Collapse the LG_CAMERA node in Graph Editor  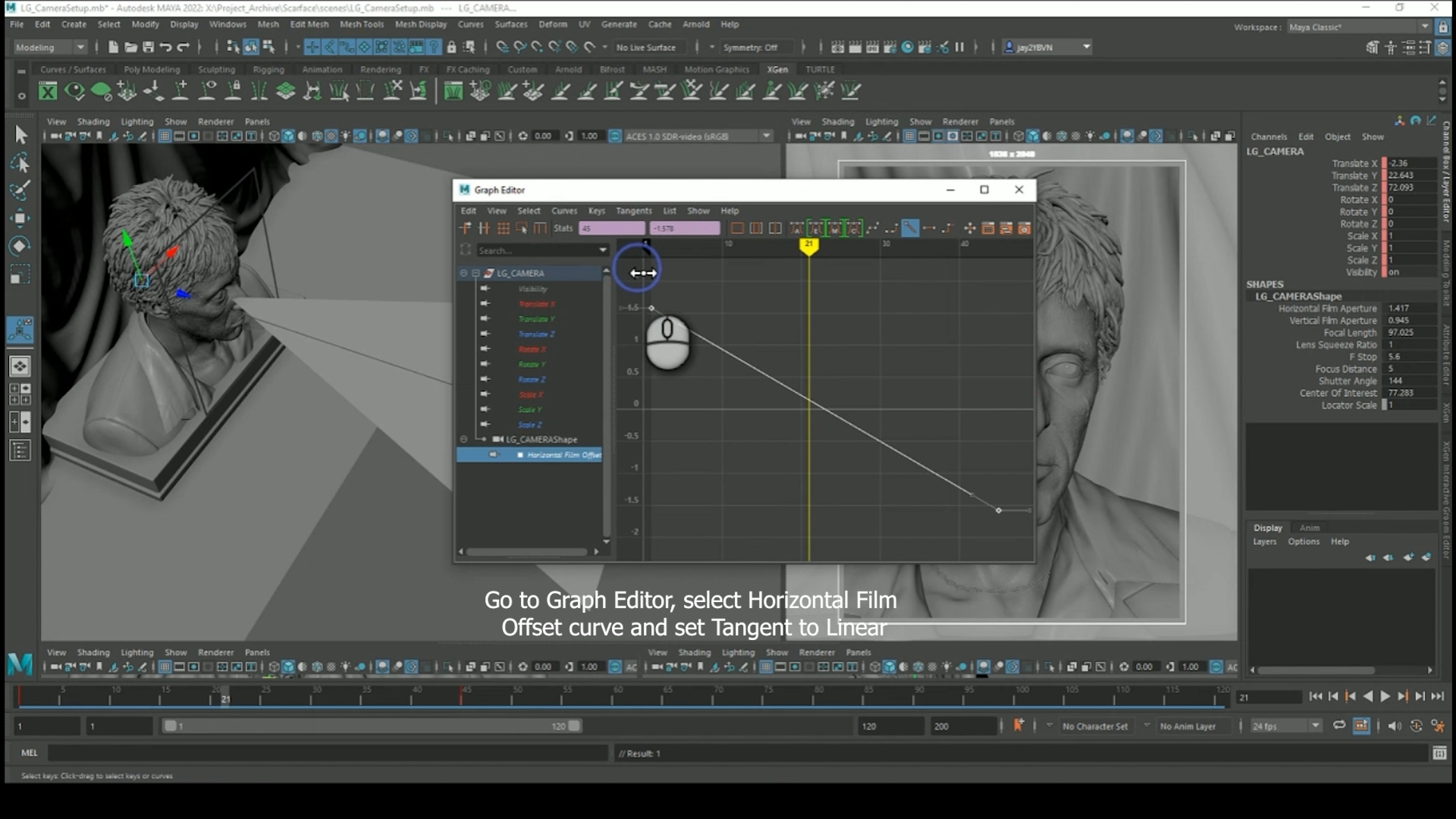(475, 273)
